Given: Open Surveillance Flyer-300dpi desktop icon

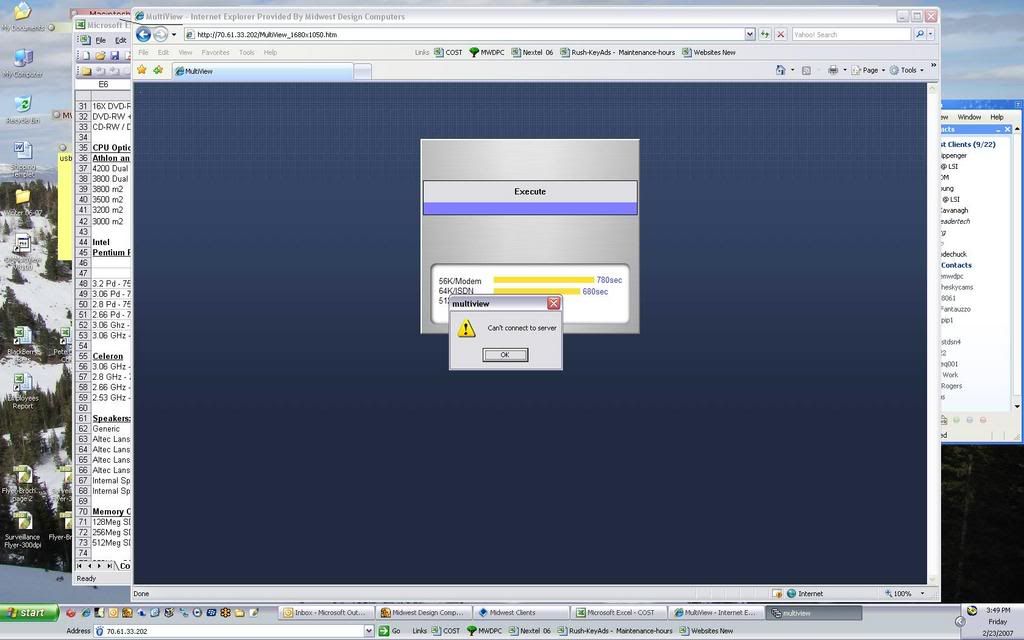Looking at the screenshot, I should coord(23,530).
